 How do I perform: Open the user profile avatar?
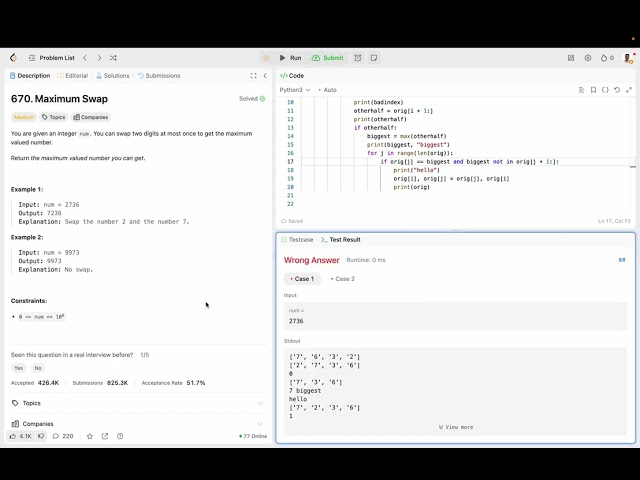(628, 58)
